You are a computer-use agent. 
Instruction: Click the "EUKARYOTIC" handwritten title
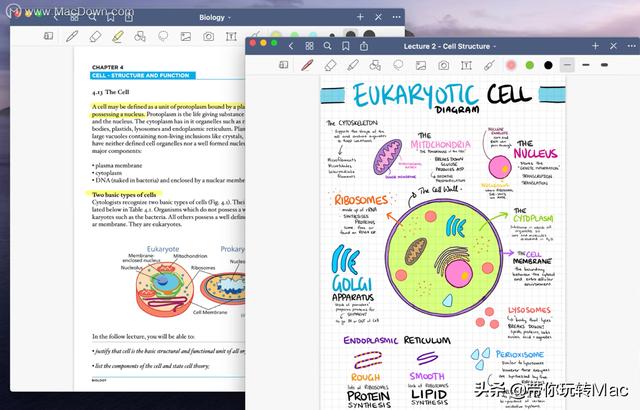point(416,95)
